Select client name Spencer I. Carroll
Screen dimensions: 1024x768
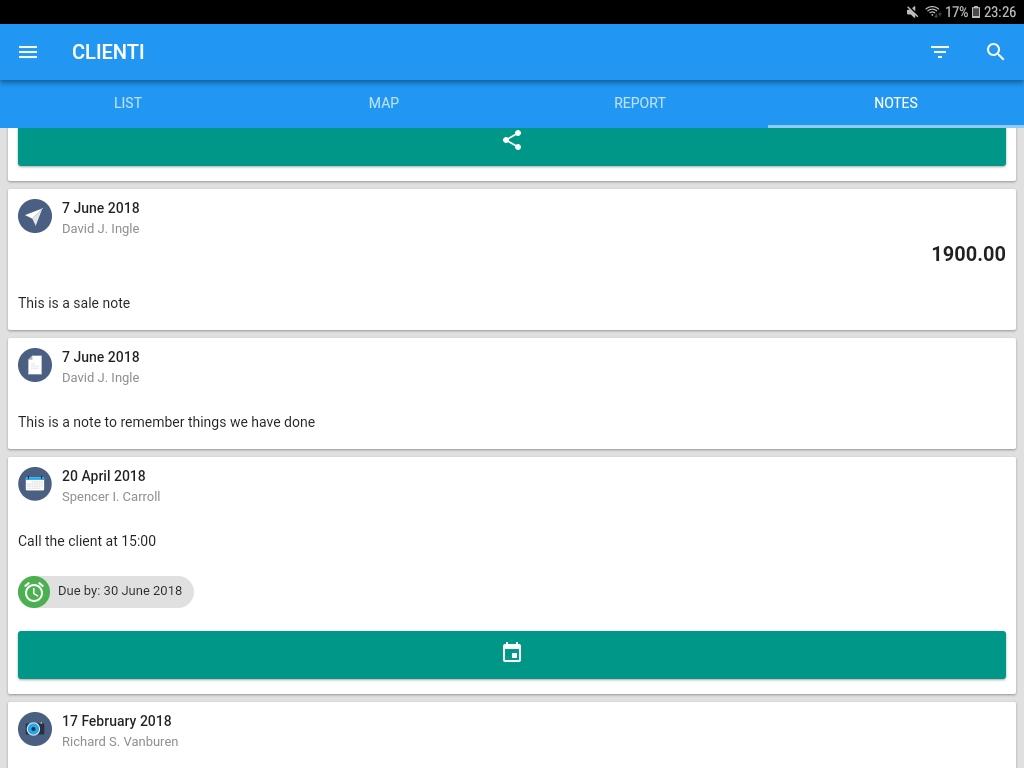[x=111, y=496]
